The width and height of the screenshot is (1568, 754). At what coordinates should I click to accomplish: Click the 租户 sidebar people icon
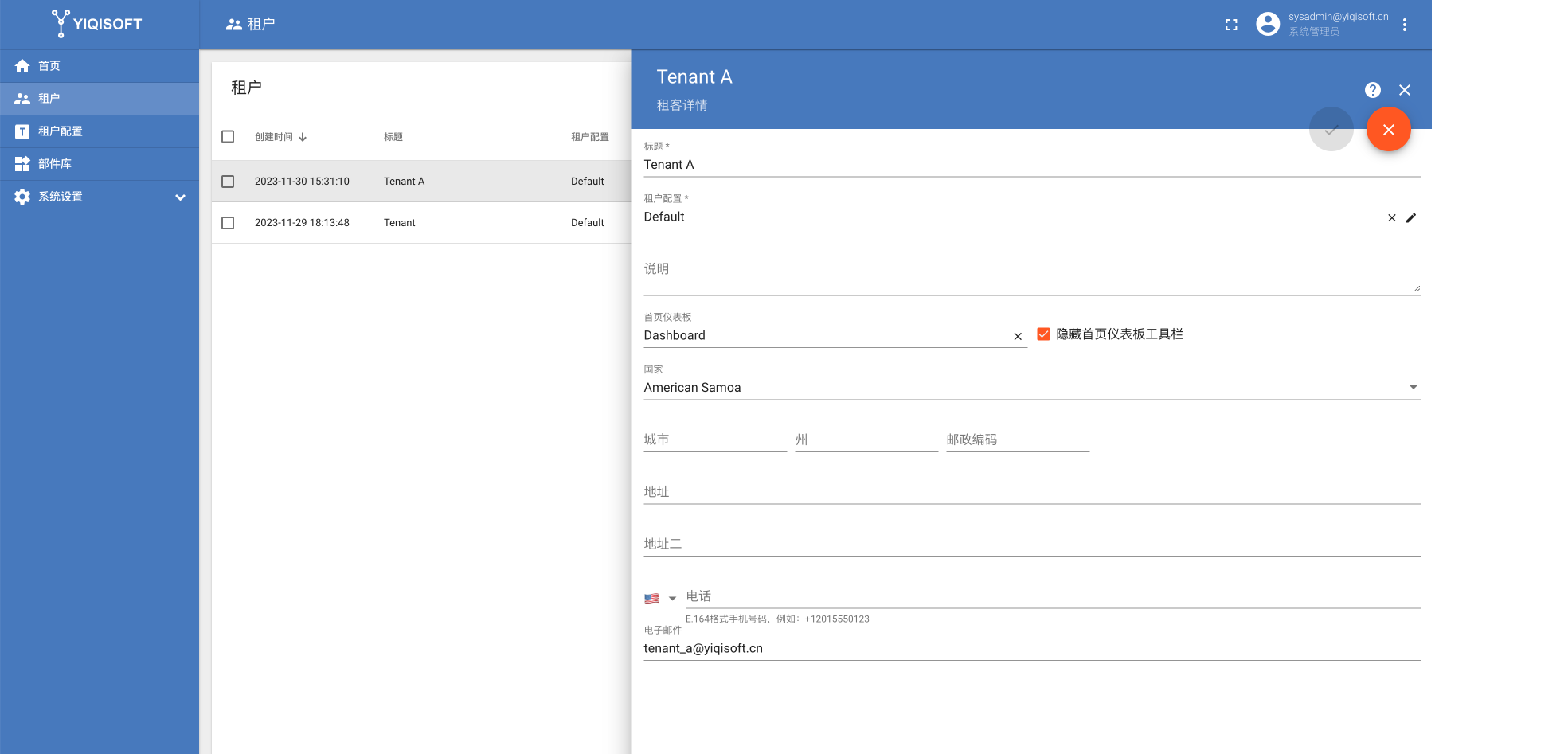[22, 99]
